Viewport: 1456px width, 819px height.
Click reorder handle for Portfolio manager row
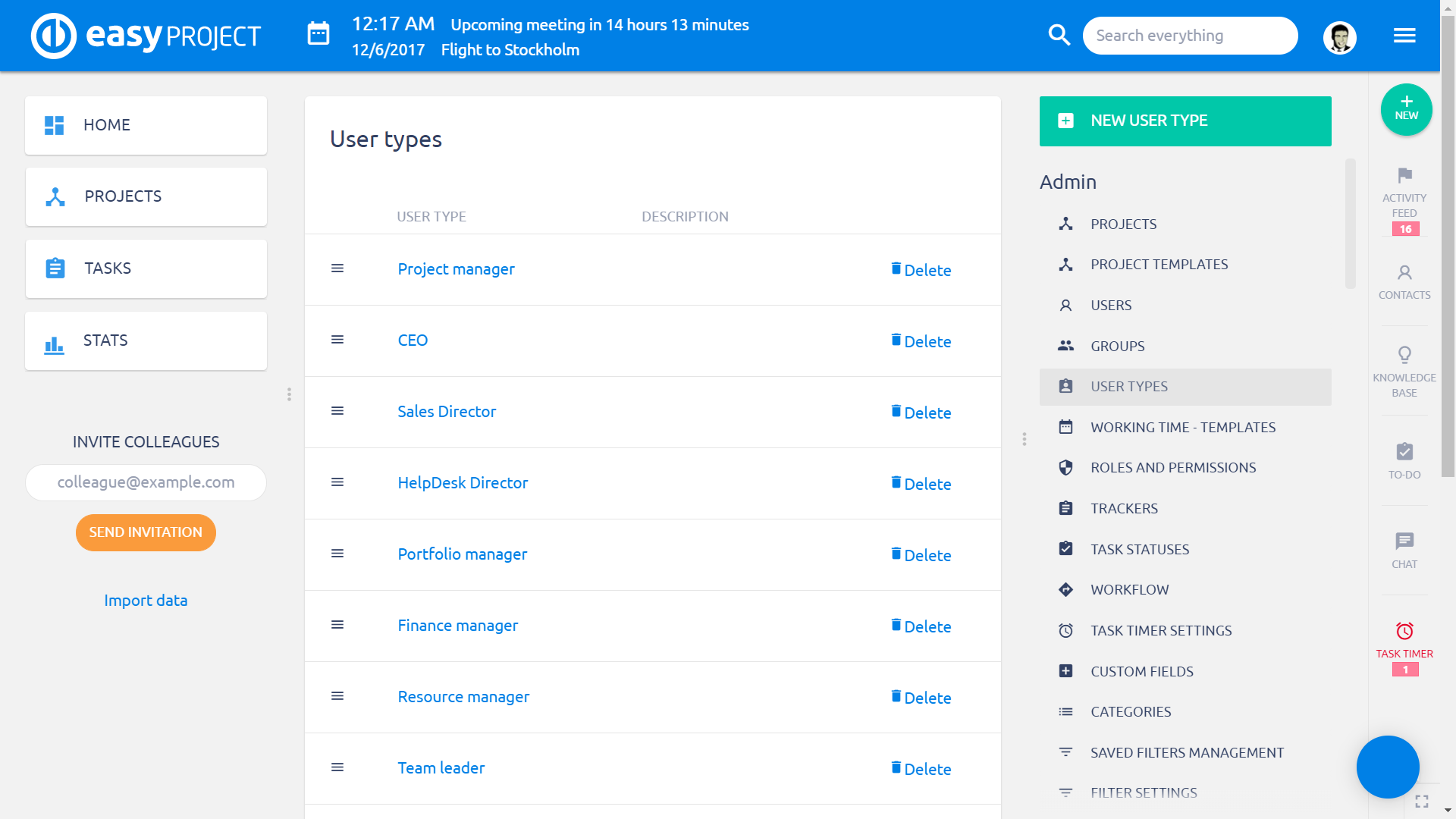pos(337,554)
